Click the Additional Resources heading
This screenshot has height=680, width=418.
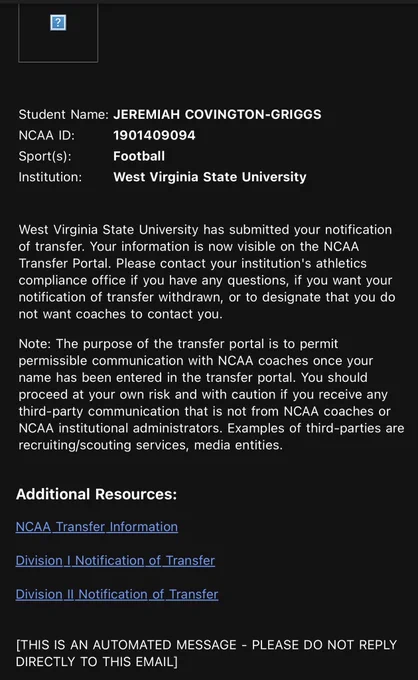(x=96, y=494)
